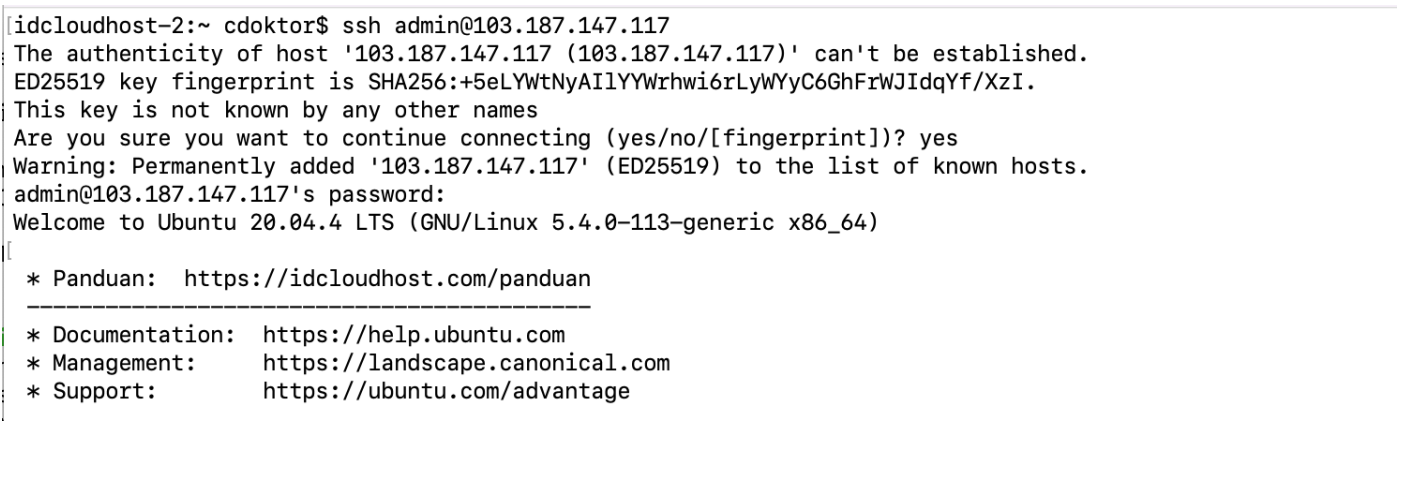
Task: Click the "Documentation:" label
Action: coord(139,333)
